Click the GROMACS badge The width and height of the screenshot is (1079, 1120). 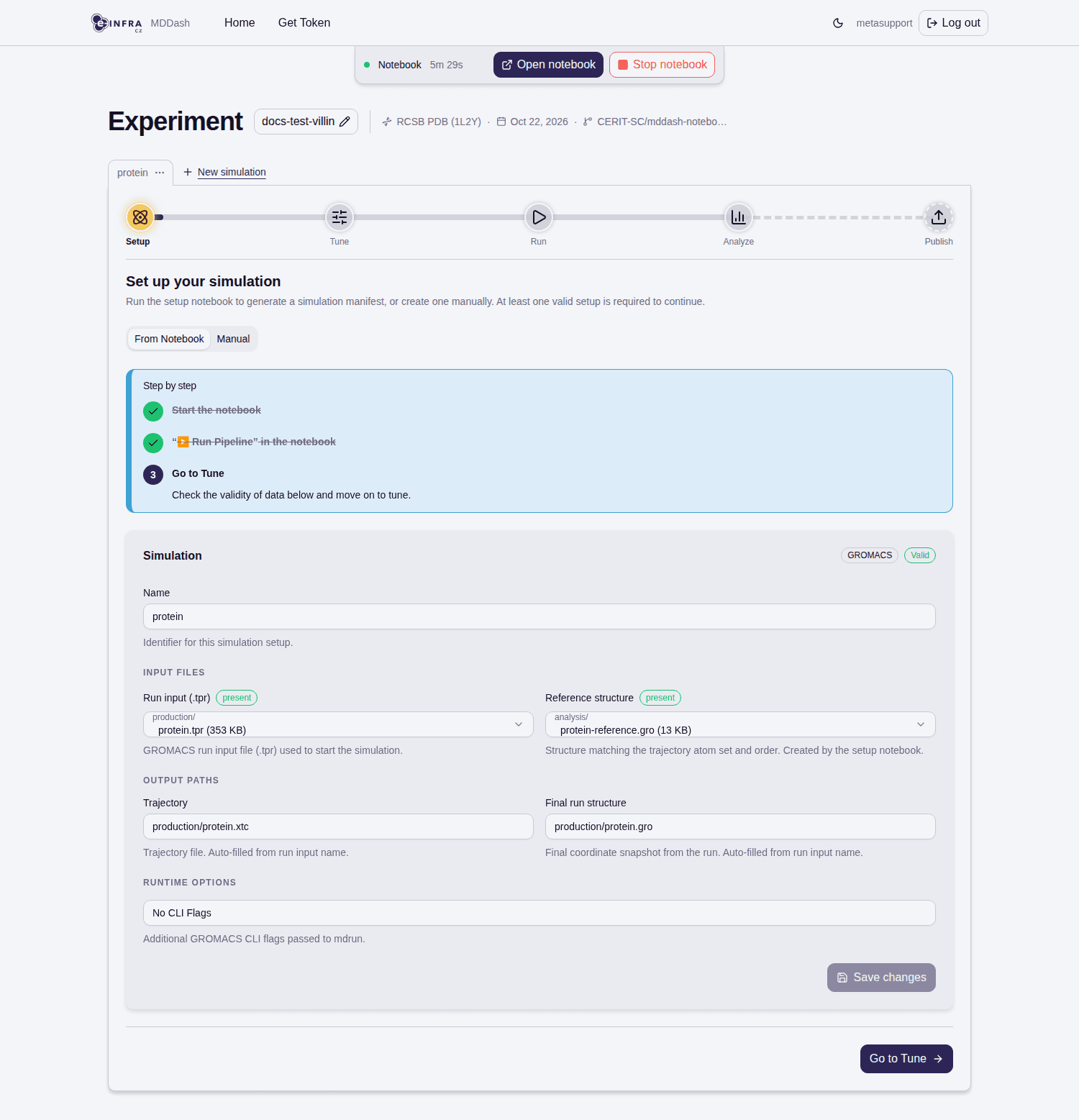(870, 555)
